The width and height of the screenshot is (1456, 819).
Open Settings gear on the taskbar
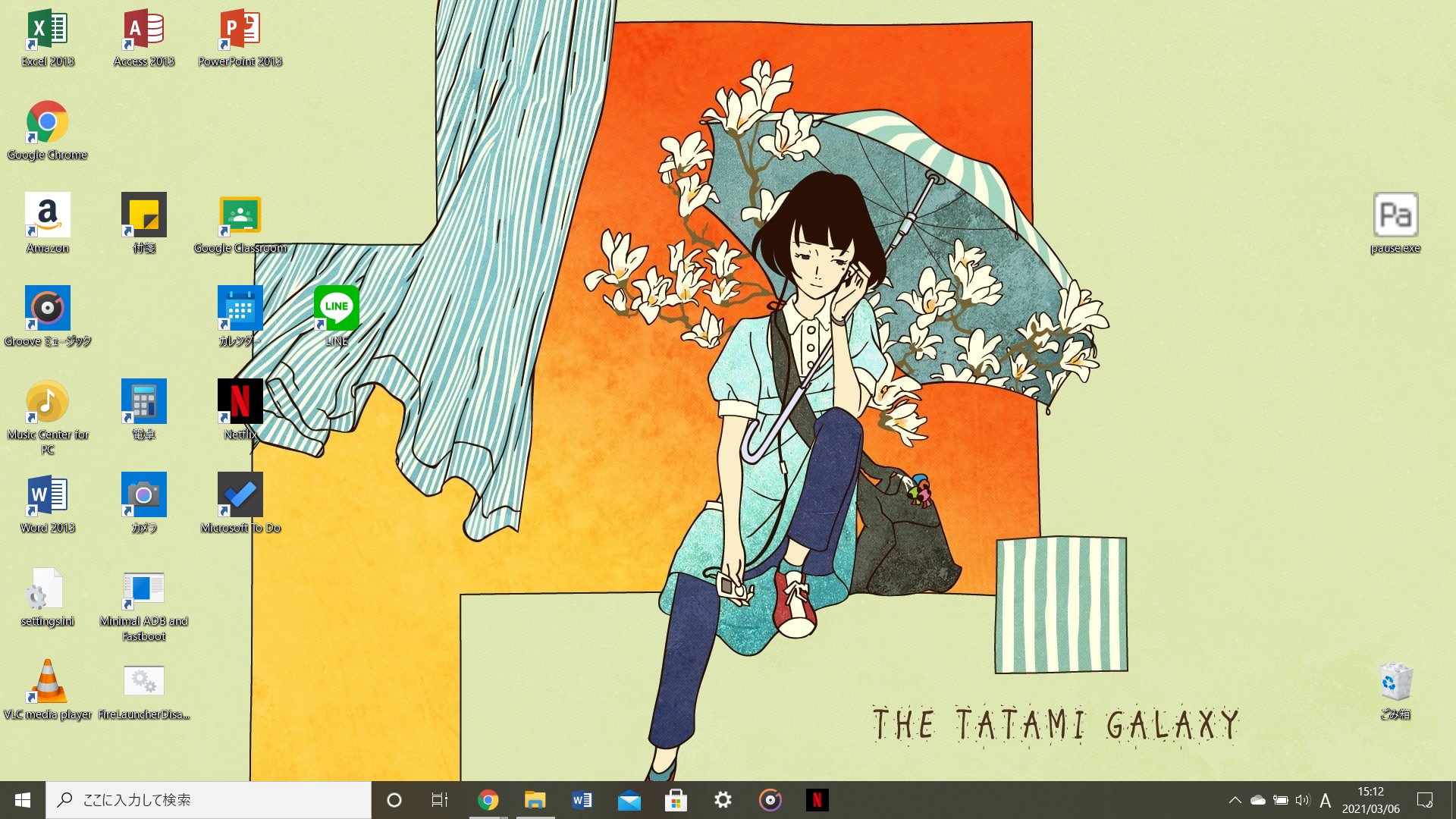point(723,800)
